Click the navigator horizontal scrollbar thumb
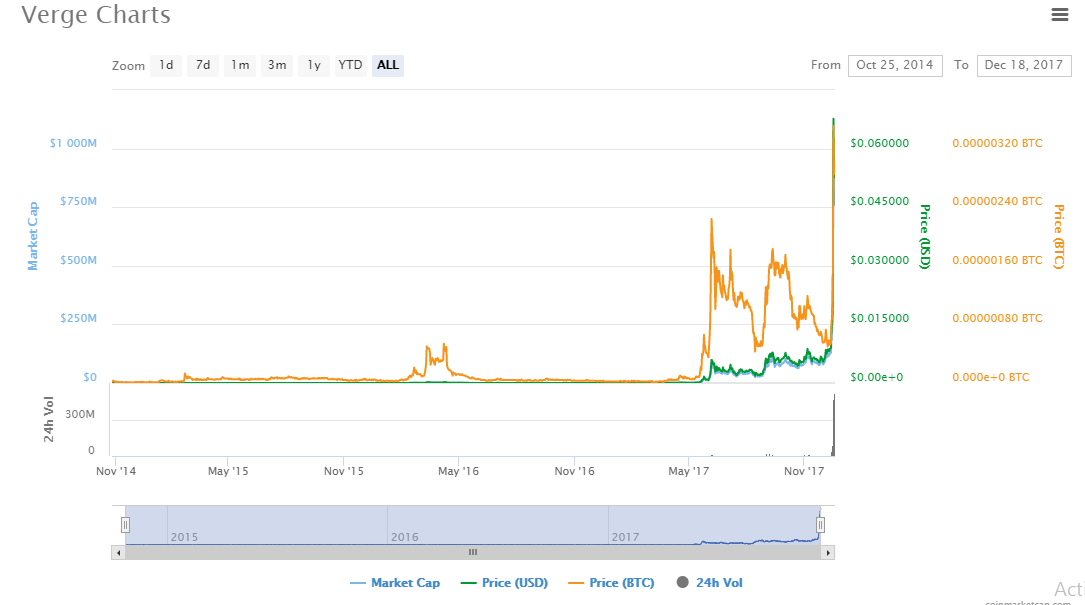Screen dimensions: 1085x605 473,552
